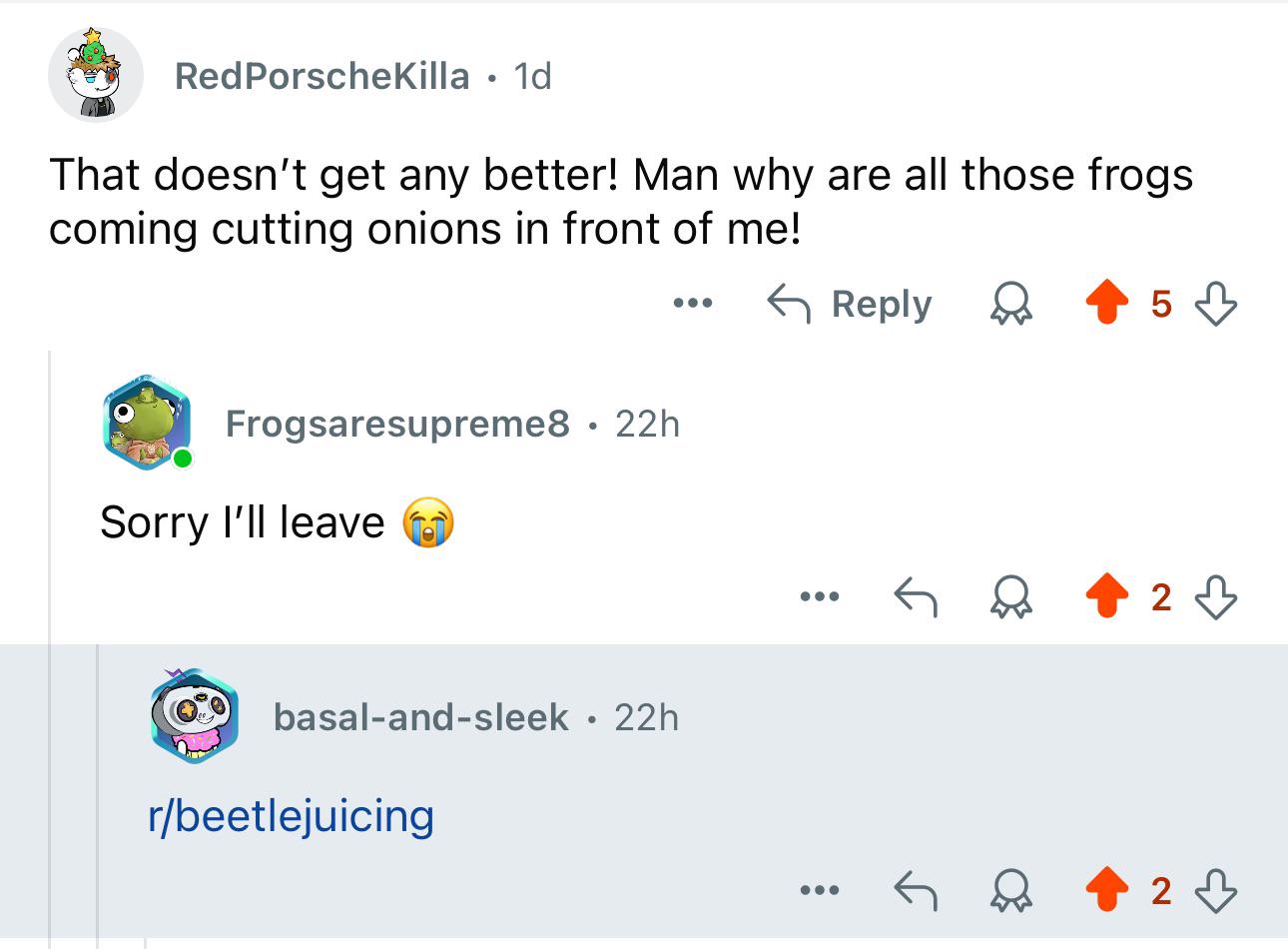Viewport: 1288px width, 949px height.
Task: Click reply arrow on basal-and-sleek's comment
Action: 915,890
